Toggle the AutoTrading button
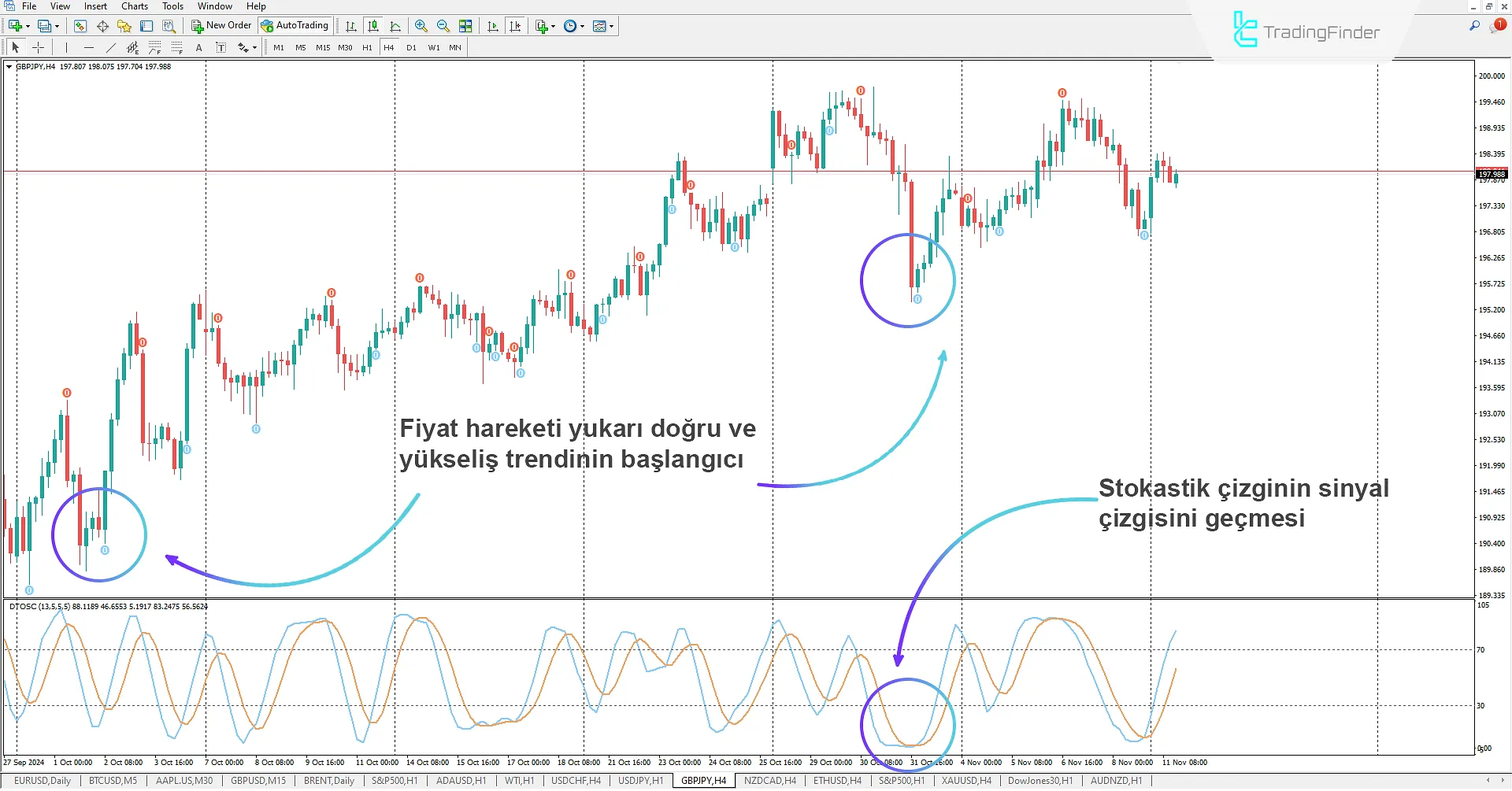The width and height of the screenshot is (1512, 791). click(x=295, y=26)
